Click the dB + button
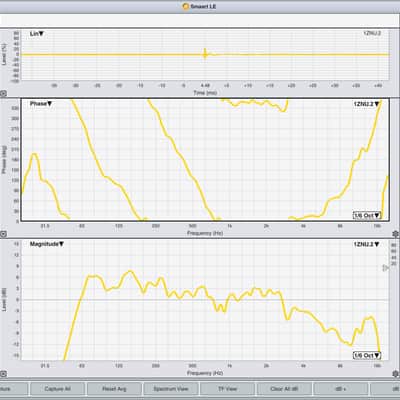The width and height of the screenshot is (400, 400). pyautogui.click(x=340, y=389)
